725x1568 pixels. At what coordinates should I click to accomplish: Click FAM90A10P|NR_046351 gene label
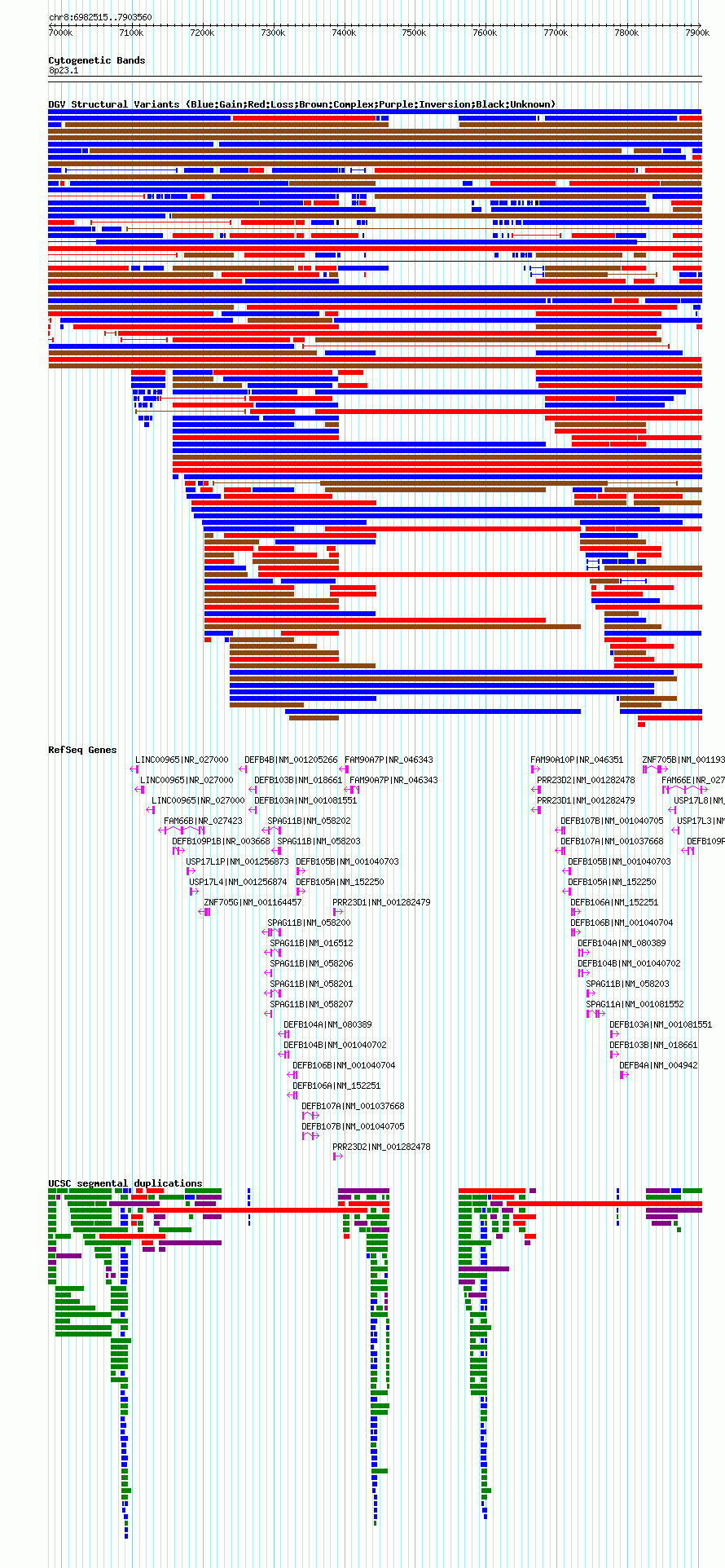coord(577,760)
